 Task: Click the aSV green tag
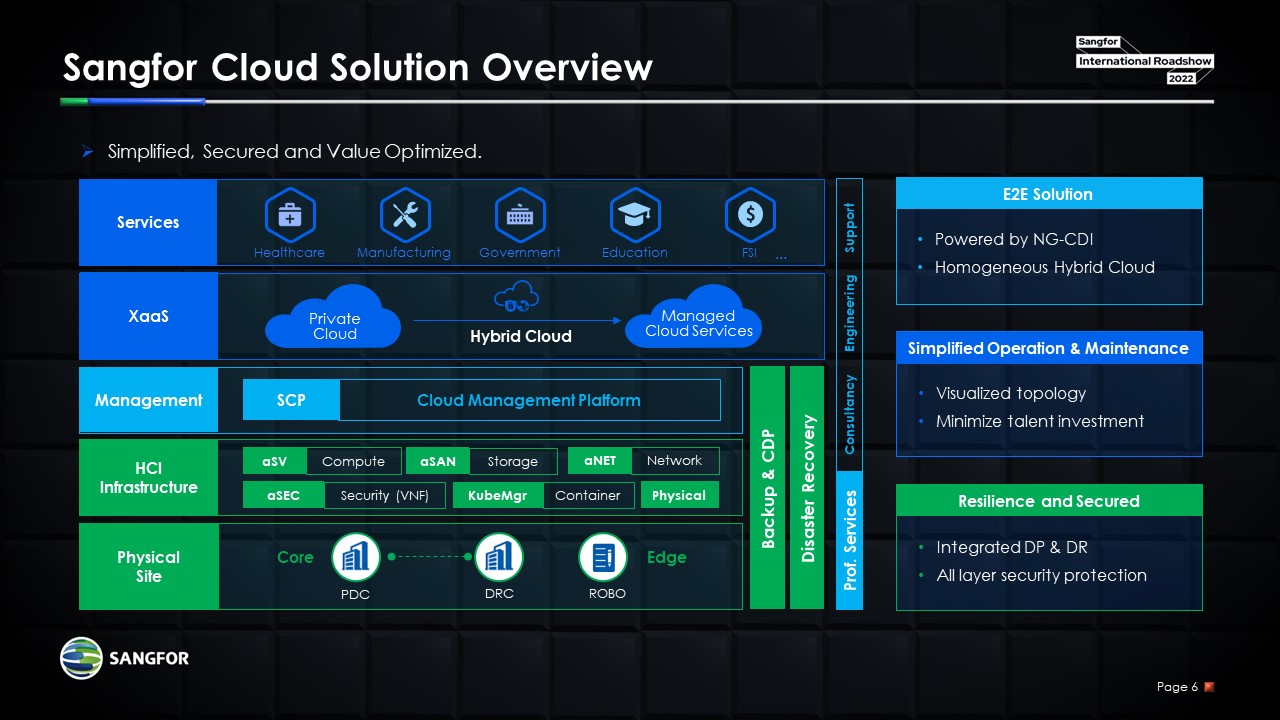275,461
